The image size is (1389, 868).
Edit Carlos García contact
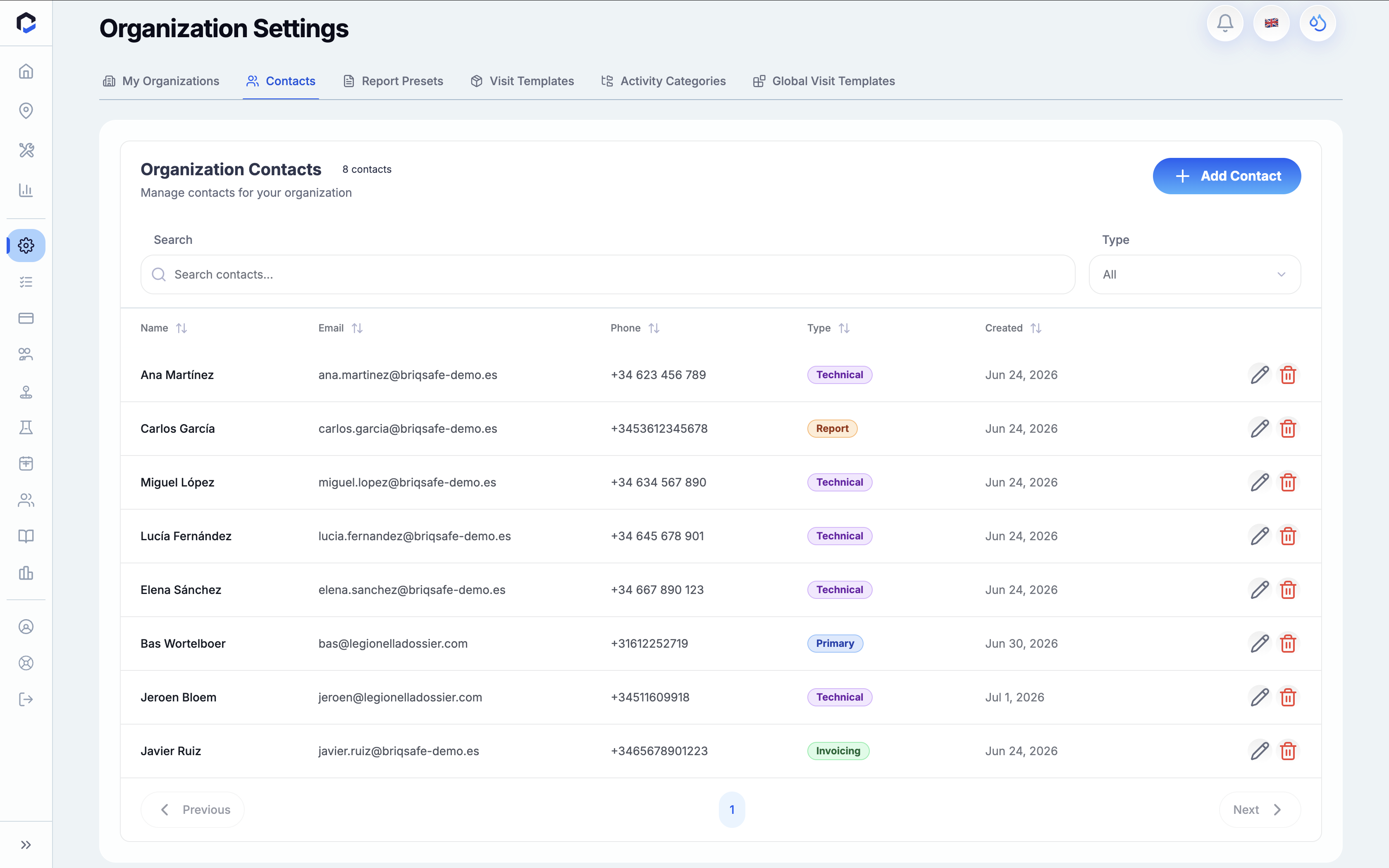pyautogui.click(x=1259, y=429)
